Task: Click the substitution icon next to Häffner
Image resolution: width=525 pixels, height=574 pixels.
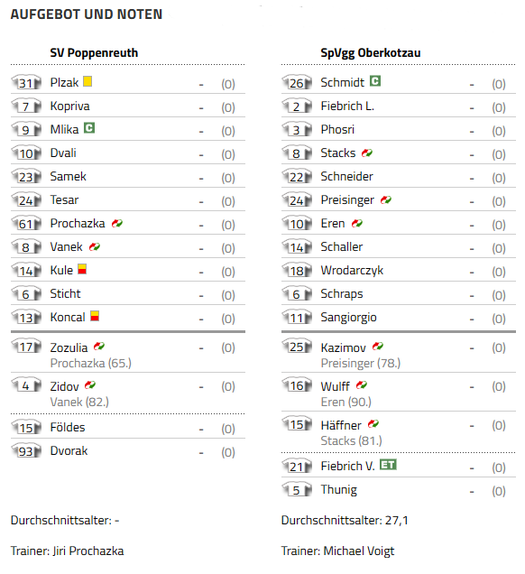Action: point(373,424)
